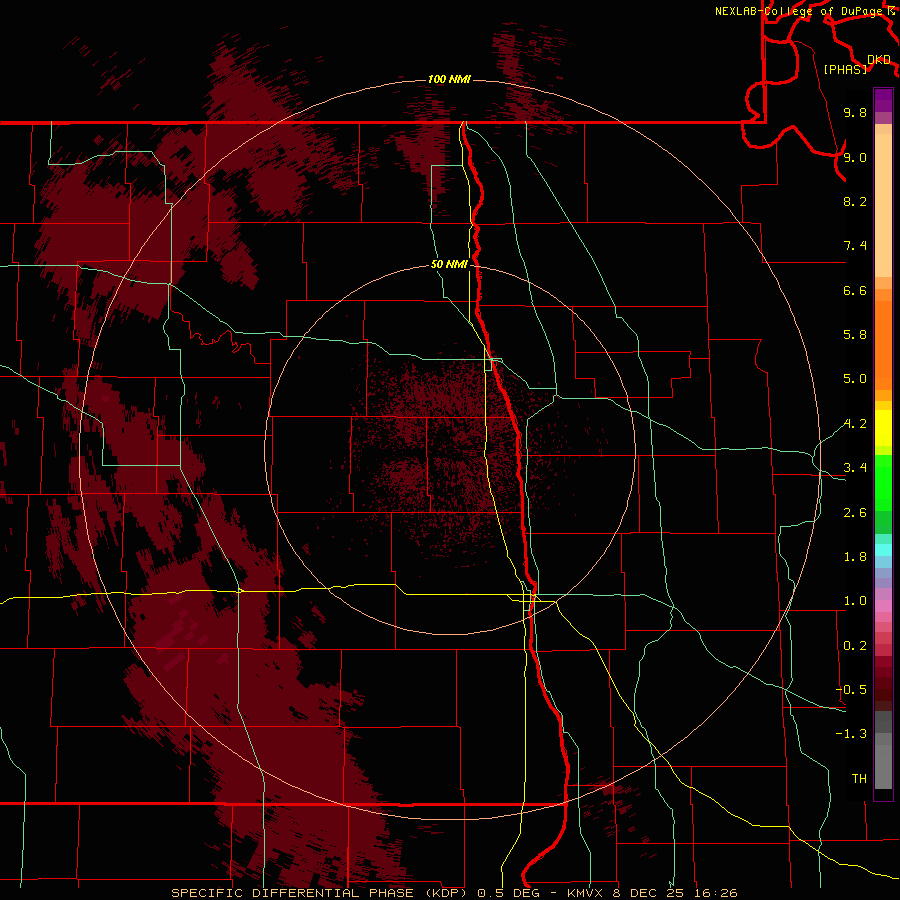This screenshot has width=900, height=900.
Task: Click the [PHAS] unit label above the scale
Action: coord(845,70)
